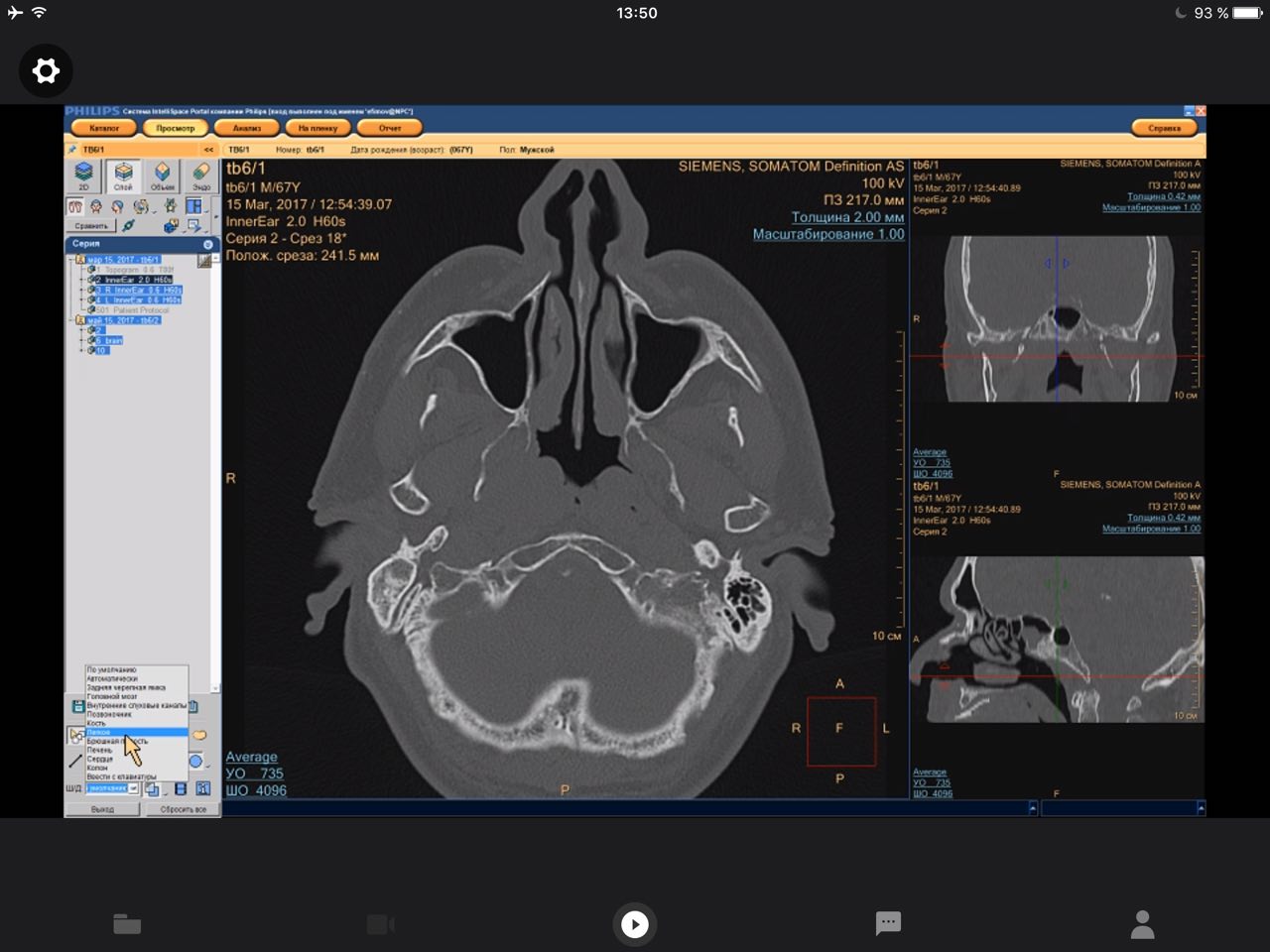Screen dimensions: 1270x952
Task: Choose Печень preset from list
Action: coord(136,750)
